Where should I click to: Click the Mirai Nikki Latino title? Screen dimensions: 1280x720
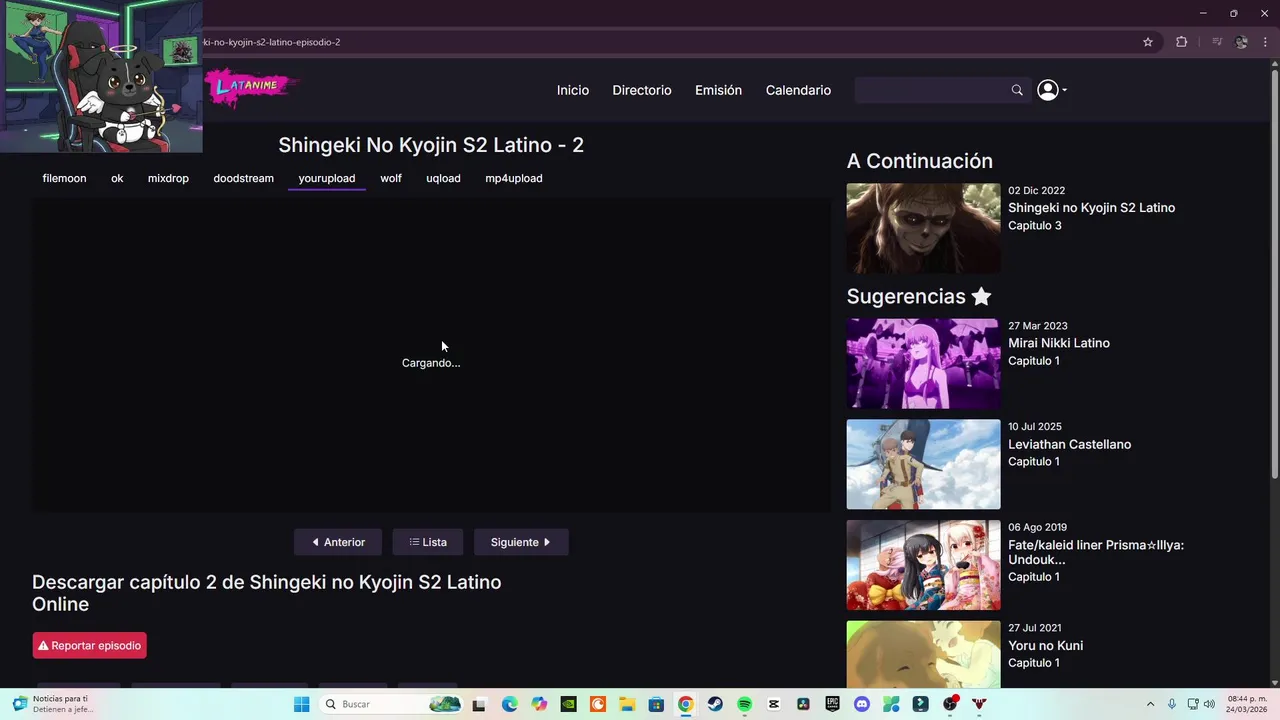[1059, 343]
